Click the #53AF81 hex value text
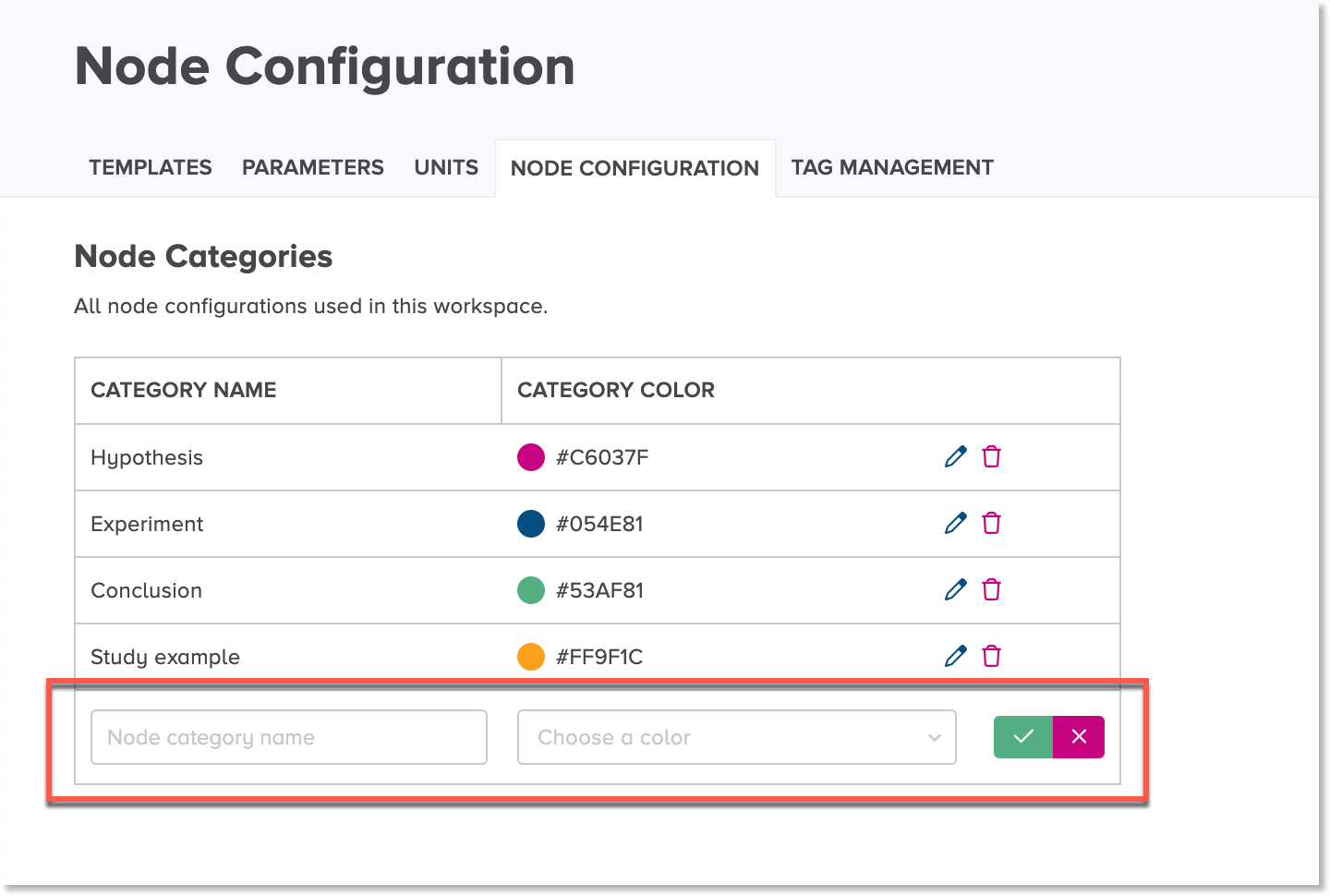 point(599,590)
